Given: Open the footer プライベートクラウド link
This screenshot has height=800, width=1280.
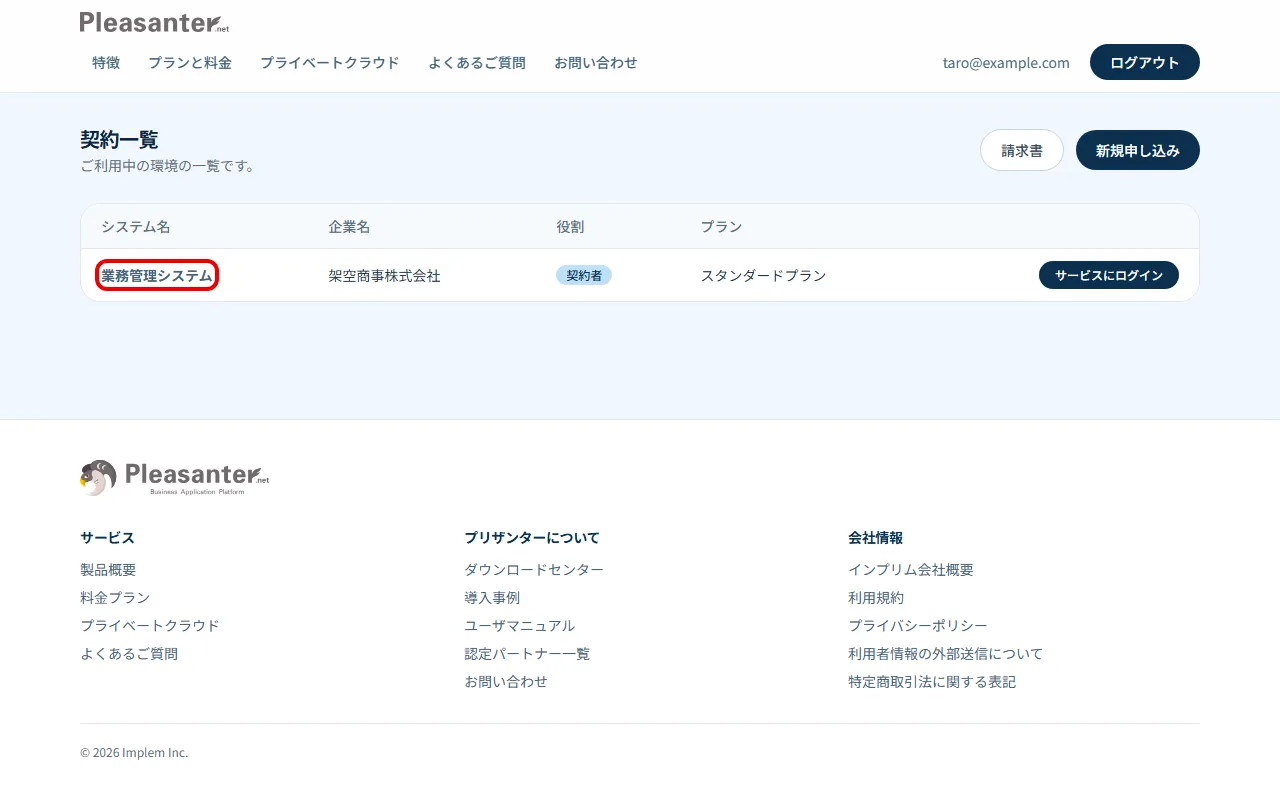Looking at the screenshot, I should tap(150, 626).
